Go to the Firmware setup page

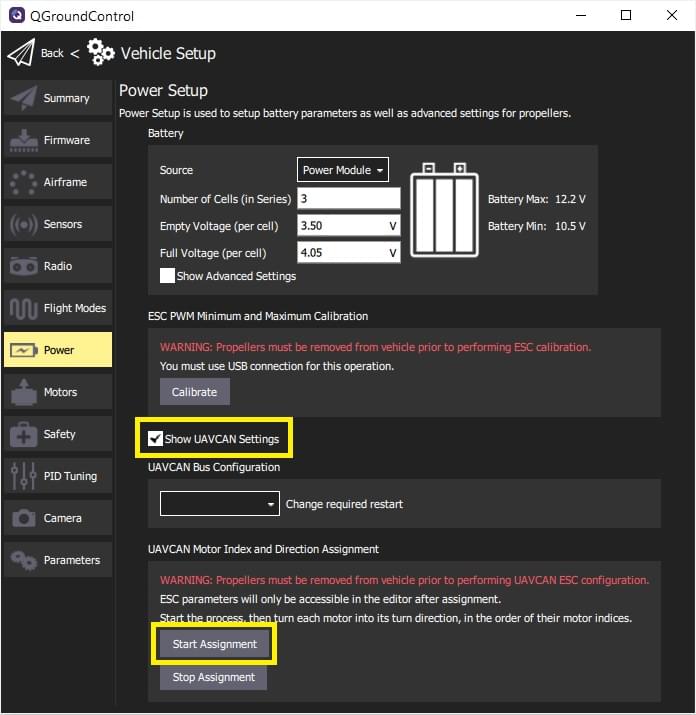click(x=58, y=140)
